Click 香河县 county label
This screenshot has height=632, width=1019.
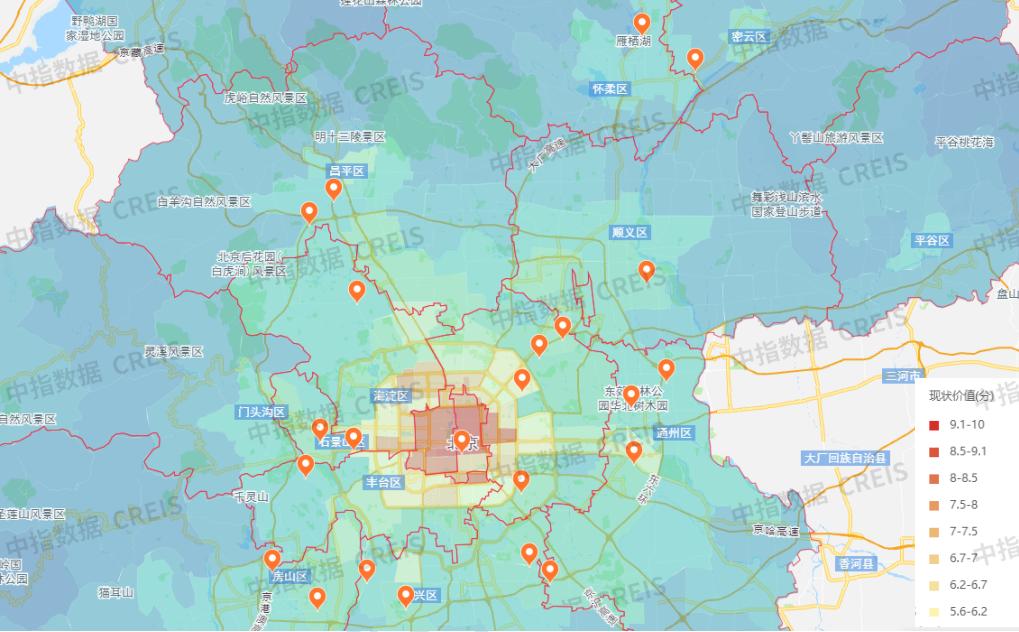pyautogui.click(x=857, y=564)
